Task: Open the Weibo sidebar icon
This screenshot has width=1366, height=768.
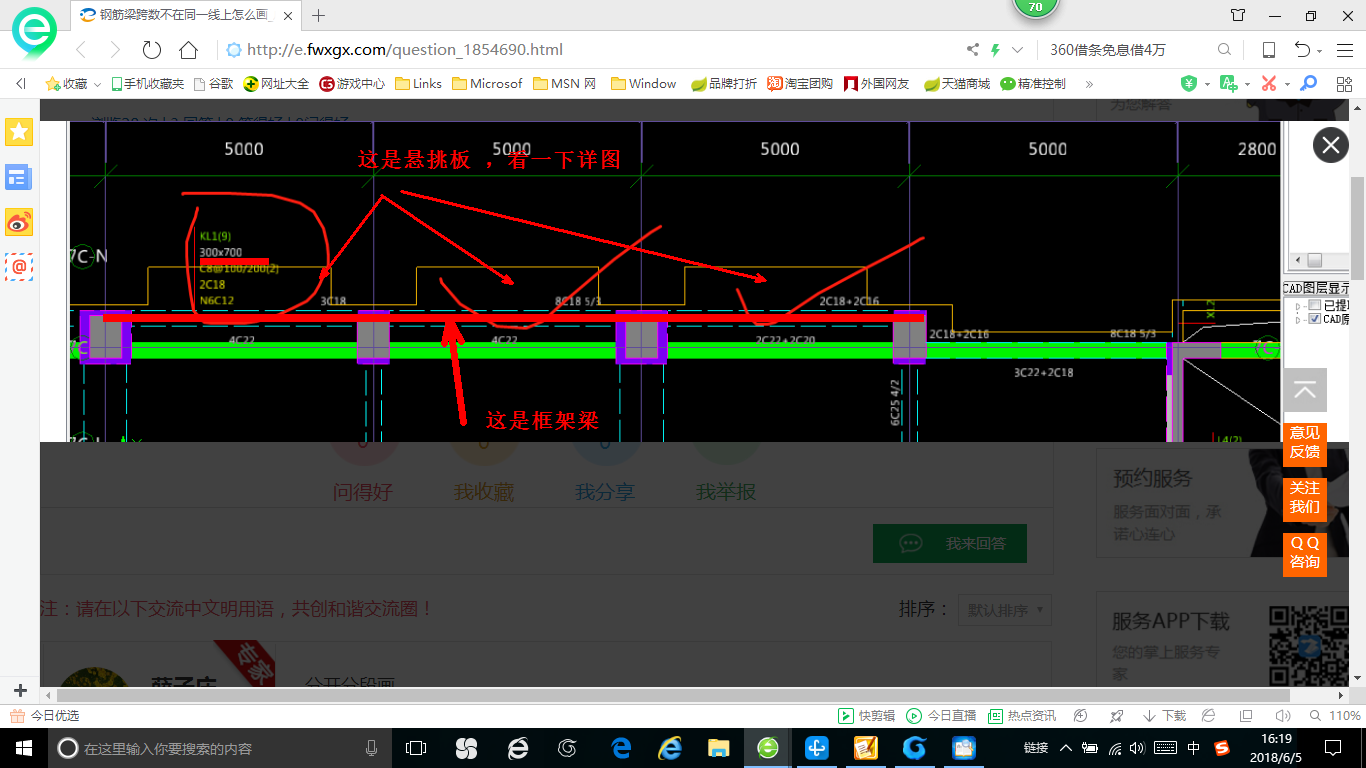Action: coord(19,222)
